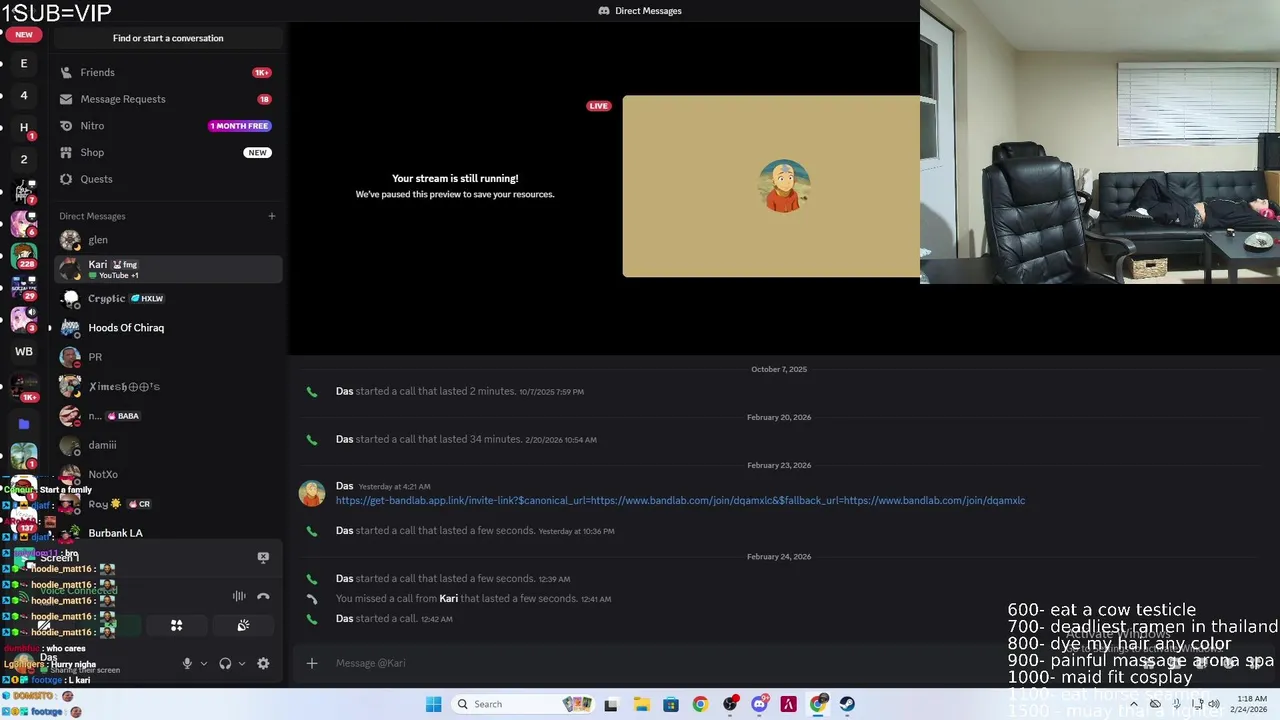Open DM with damiii
The width and height of the screenshot is (1280, 720).
click(168, 445)
